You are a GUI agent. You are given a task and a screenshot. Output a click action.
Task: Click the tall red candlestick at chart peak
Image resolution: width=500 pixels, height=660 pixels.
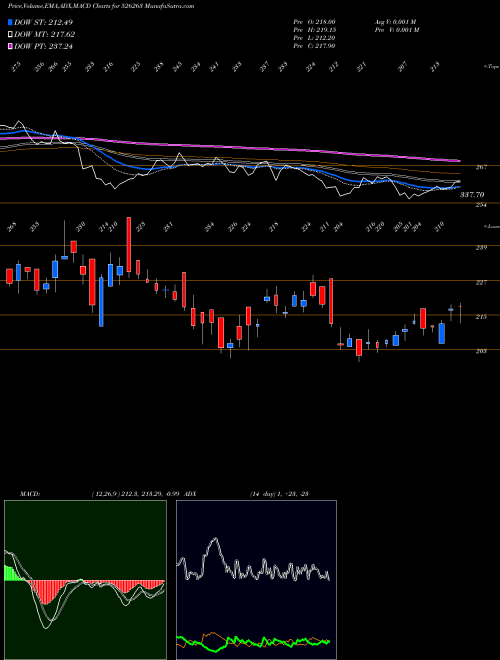pos(129,246)
